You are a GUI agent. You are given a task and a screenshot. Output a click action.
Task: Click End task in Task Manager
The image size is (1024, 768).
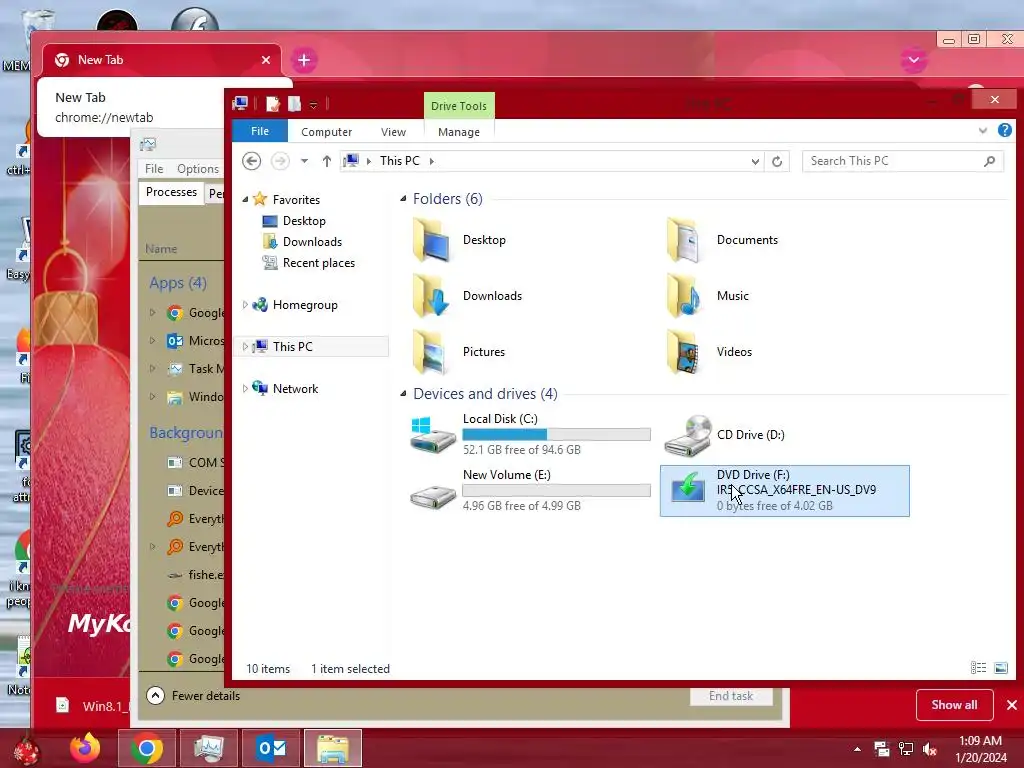731,696
